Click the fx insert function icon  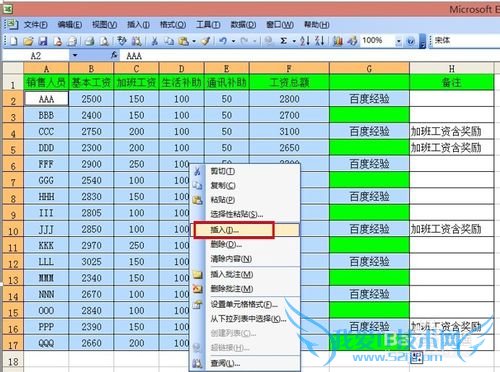coord(114,55)
